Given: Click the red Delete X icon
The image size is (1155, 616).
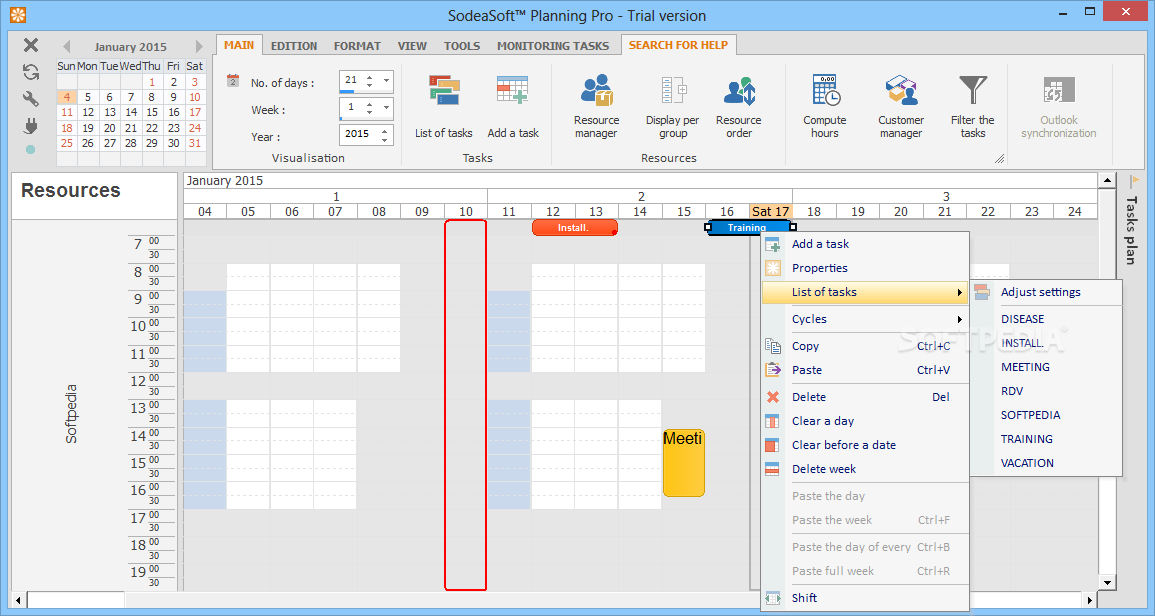Looking at the screenshot, I should (x=773, y=397).
